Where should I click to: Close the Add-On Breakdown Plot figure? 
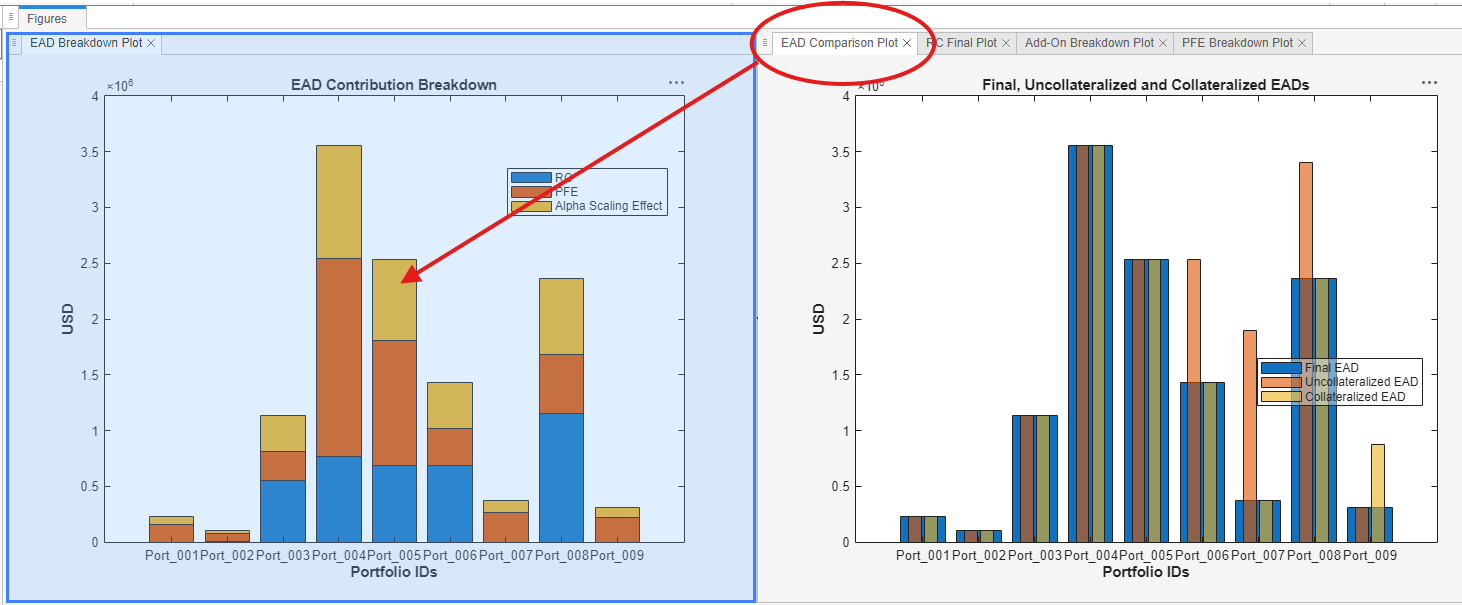pos(1161,43)
